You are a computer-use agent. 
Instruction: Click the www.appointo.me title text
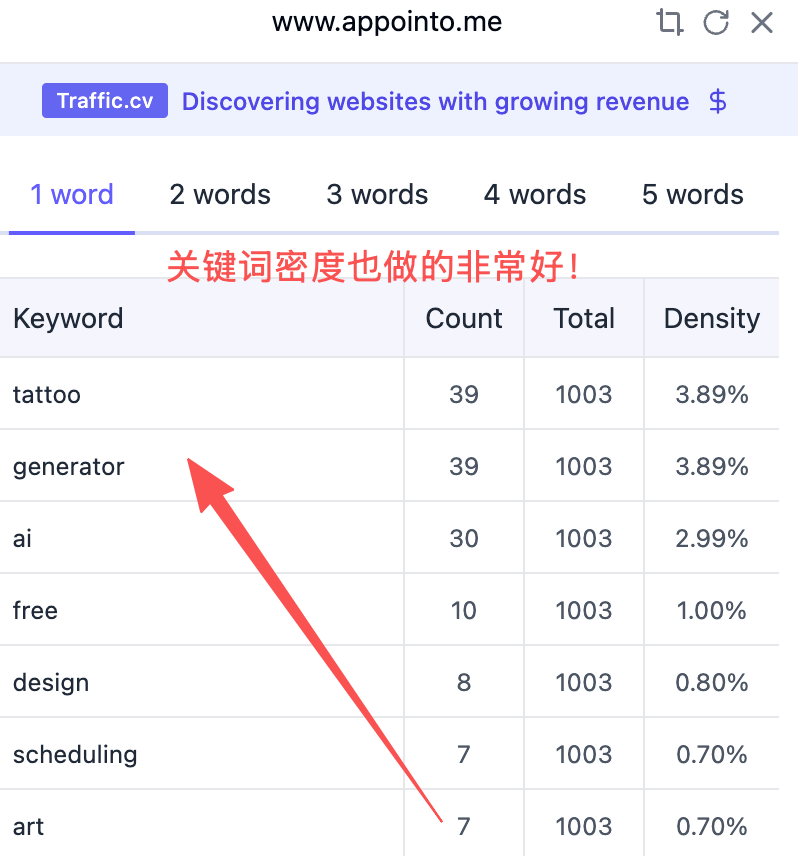point(387,22)
